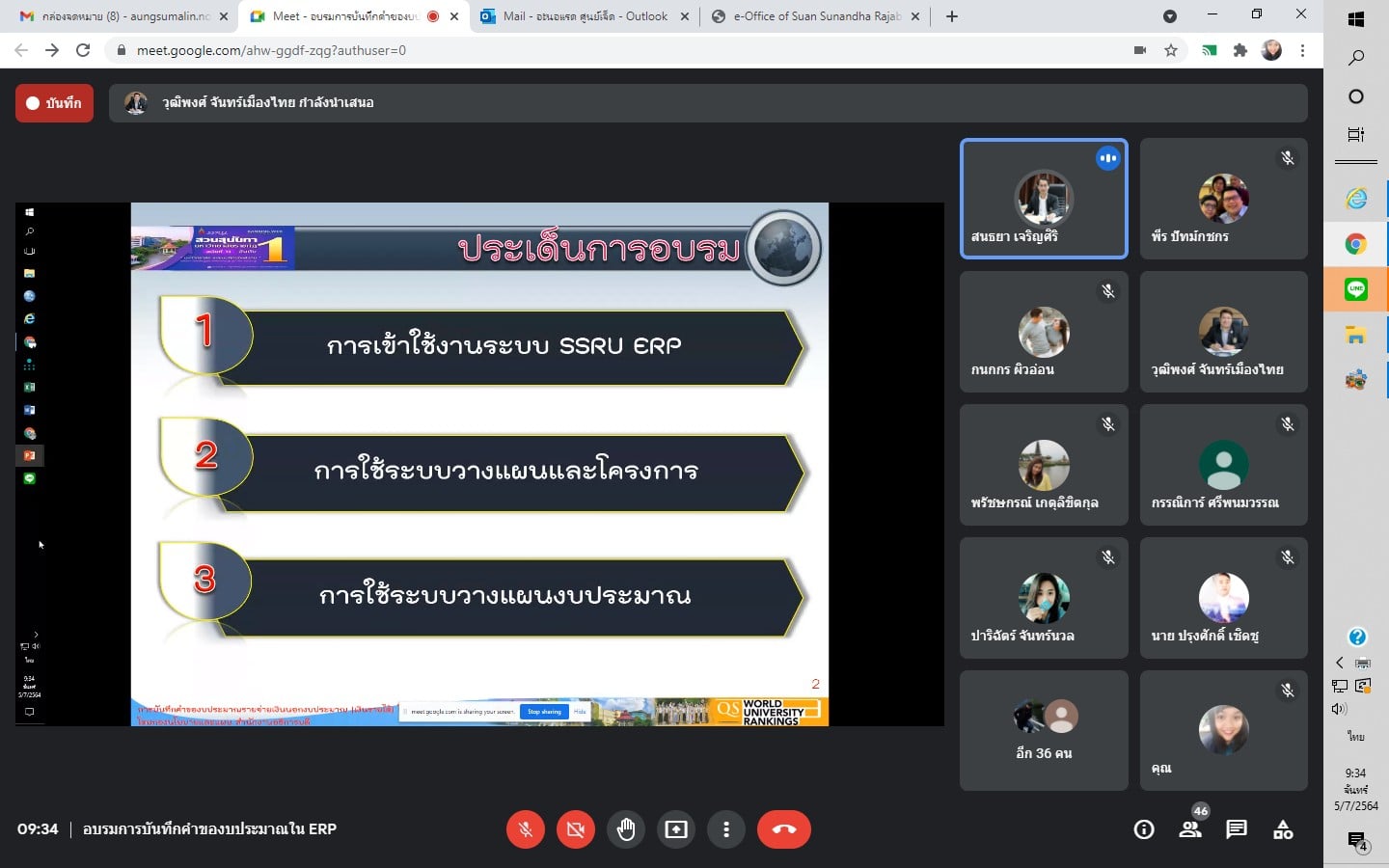Image resolution: width=1389 pixels, height=868 pixels.
Task: Show the participants list of 46 people
Action: click(x=1190, y=829)
